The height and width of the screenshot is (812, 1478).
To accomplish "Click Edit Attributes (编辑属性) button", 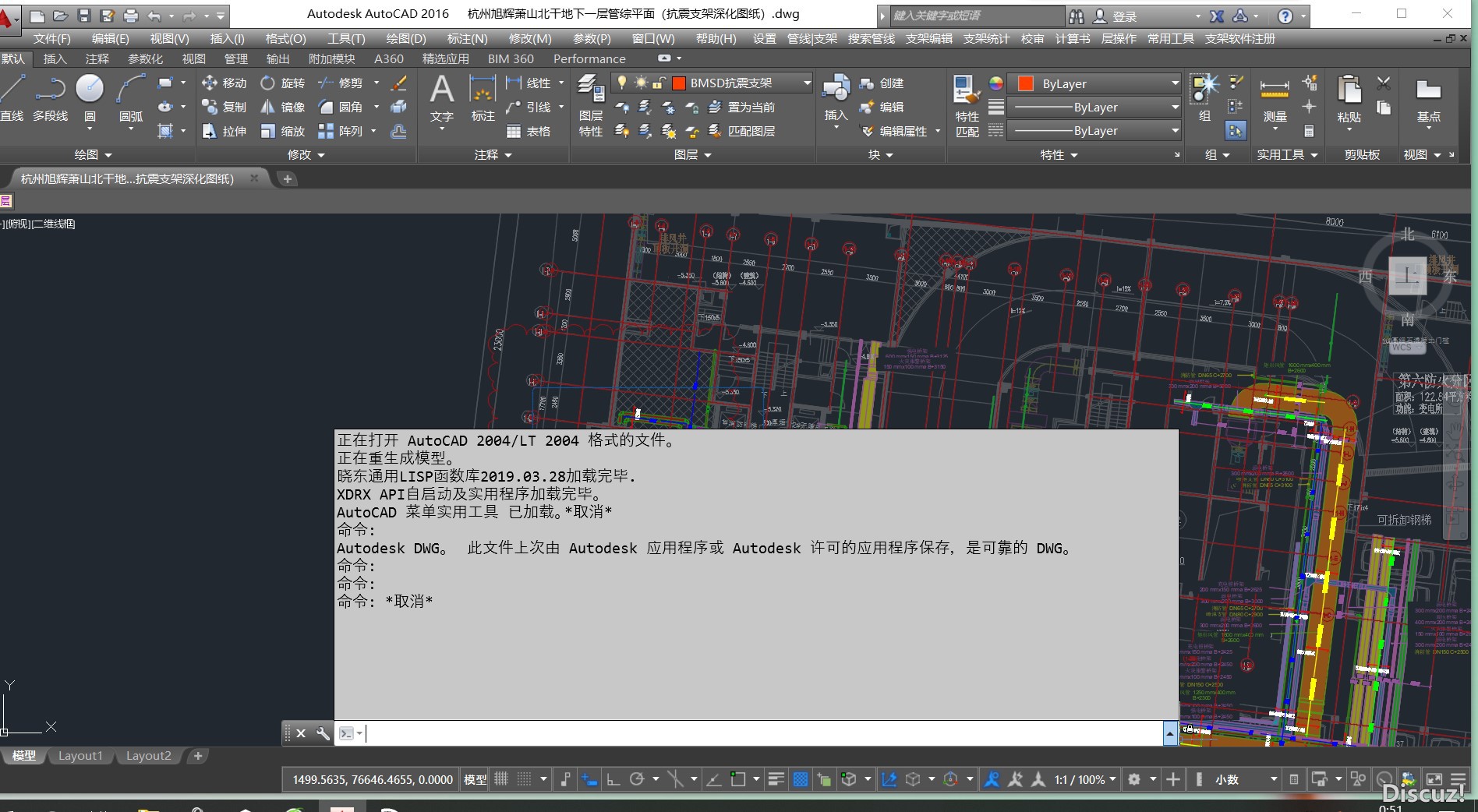I will click(893, 131).
